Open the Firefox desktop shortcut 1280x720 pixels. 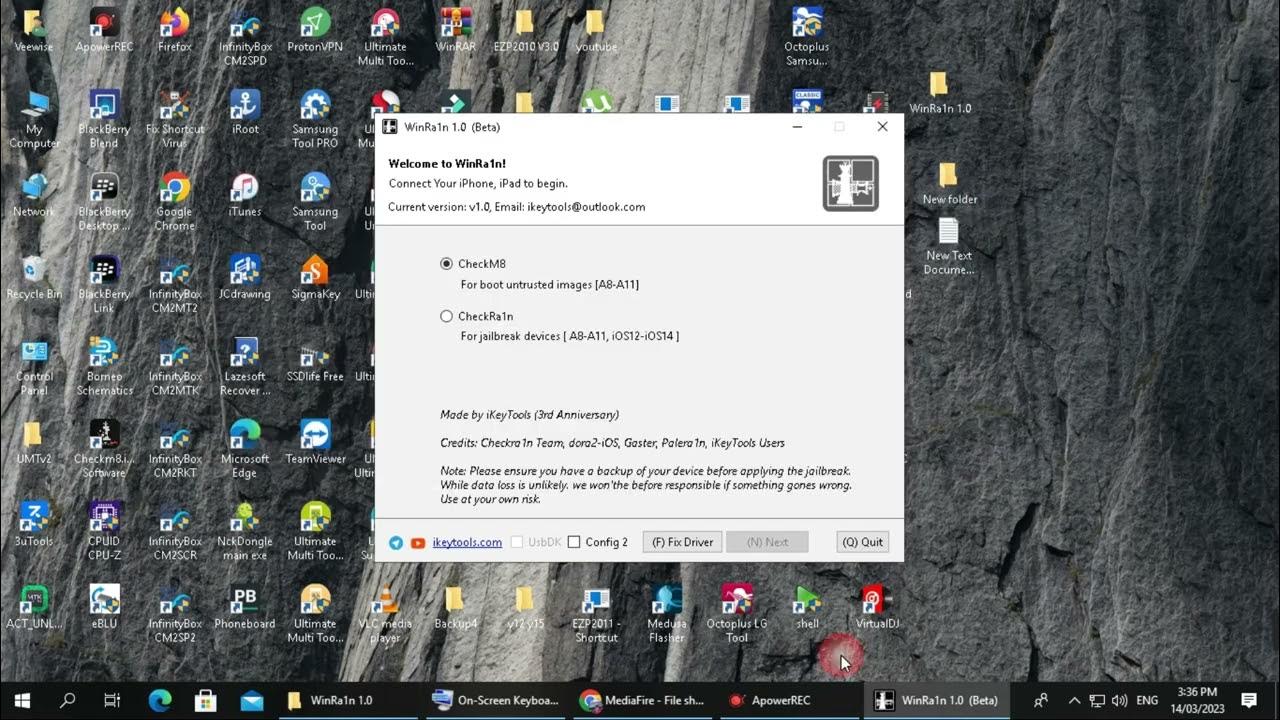[174, 31]
